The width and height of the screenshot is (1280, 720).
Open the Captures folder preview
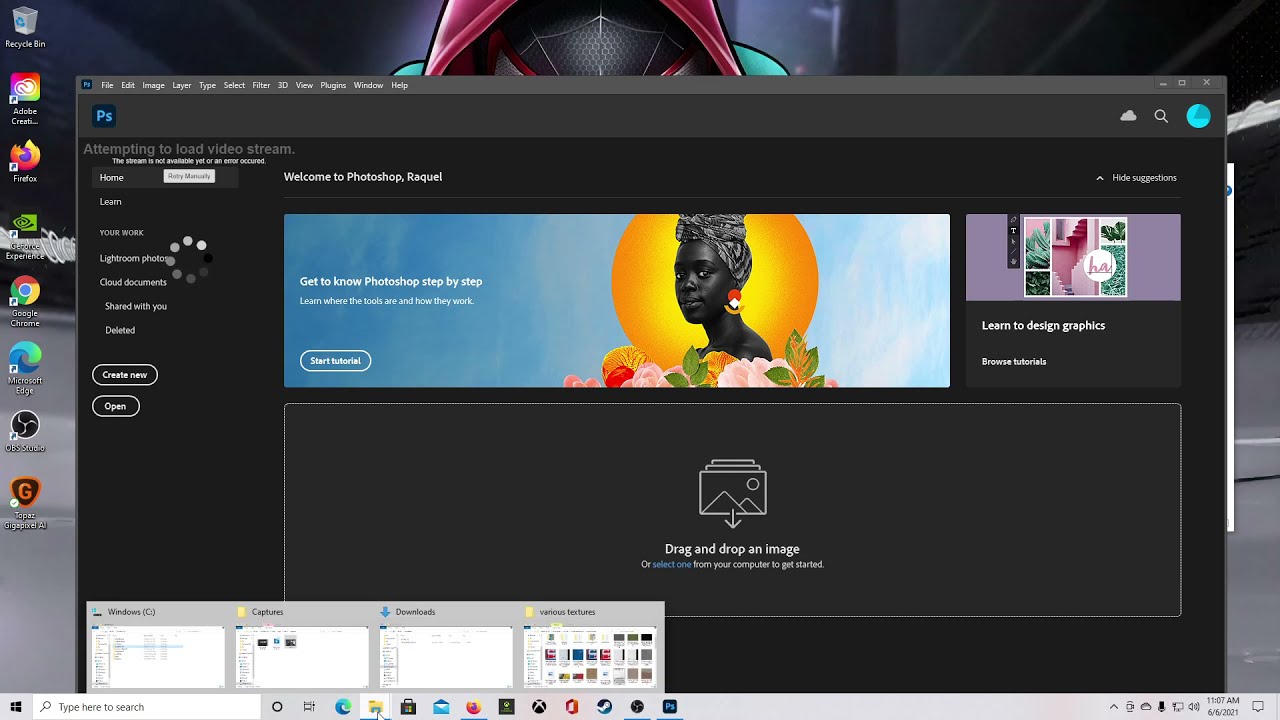[302, 656]
